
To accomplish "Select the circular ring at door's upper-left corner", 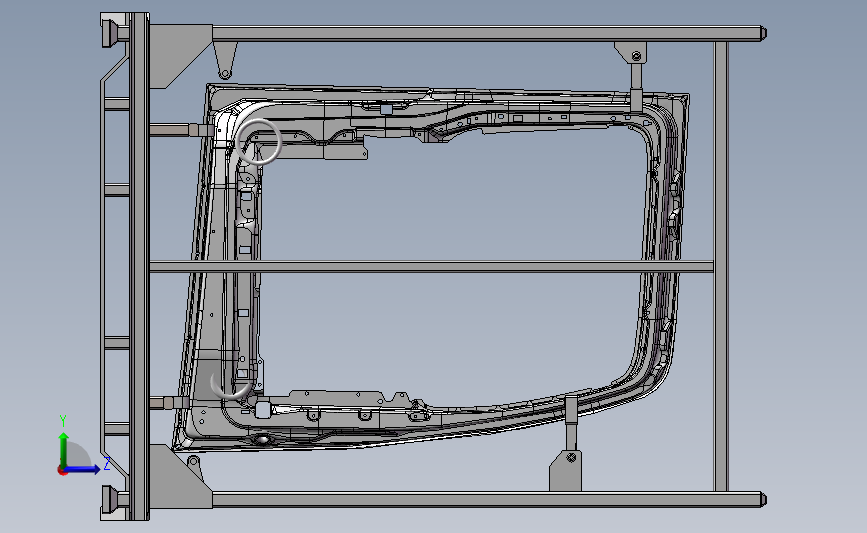I will (x=258, y=142).
